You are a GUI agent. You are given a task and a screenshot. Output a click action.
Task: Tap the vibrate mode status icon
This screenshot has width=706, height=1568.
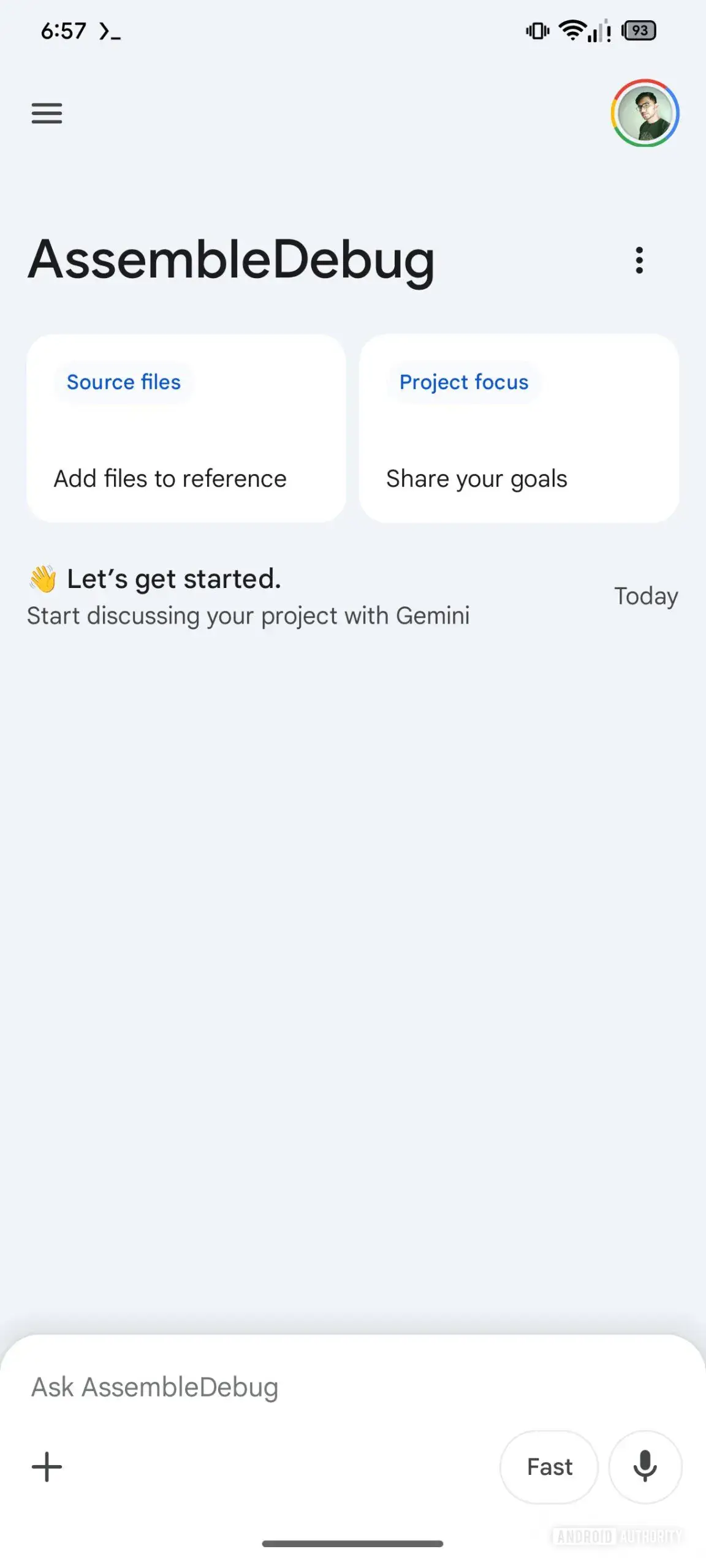(x=537, y=31)
